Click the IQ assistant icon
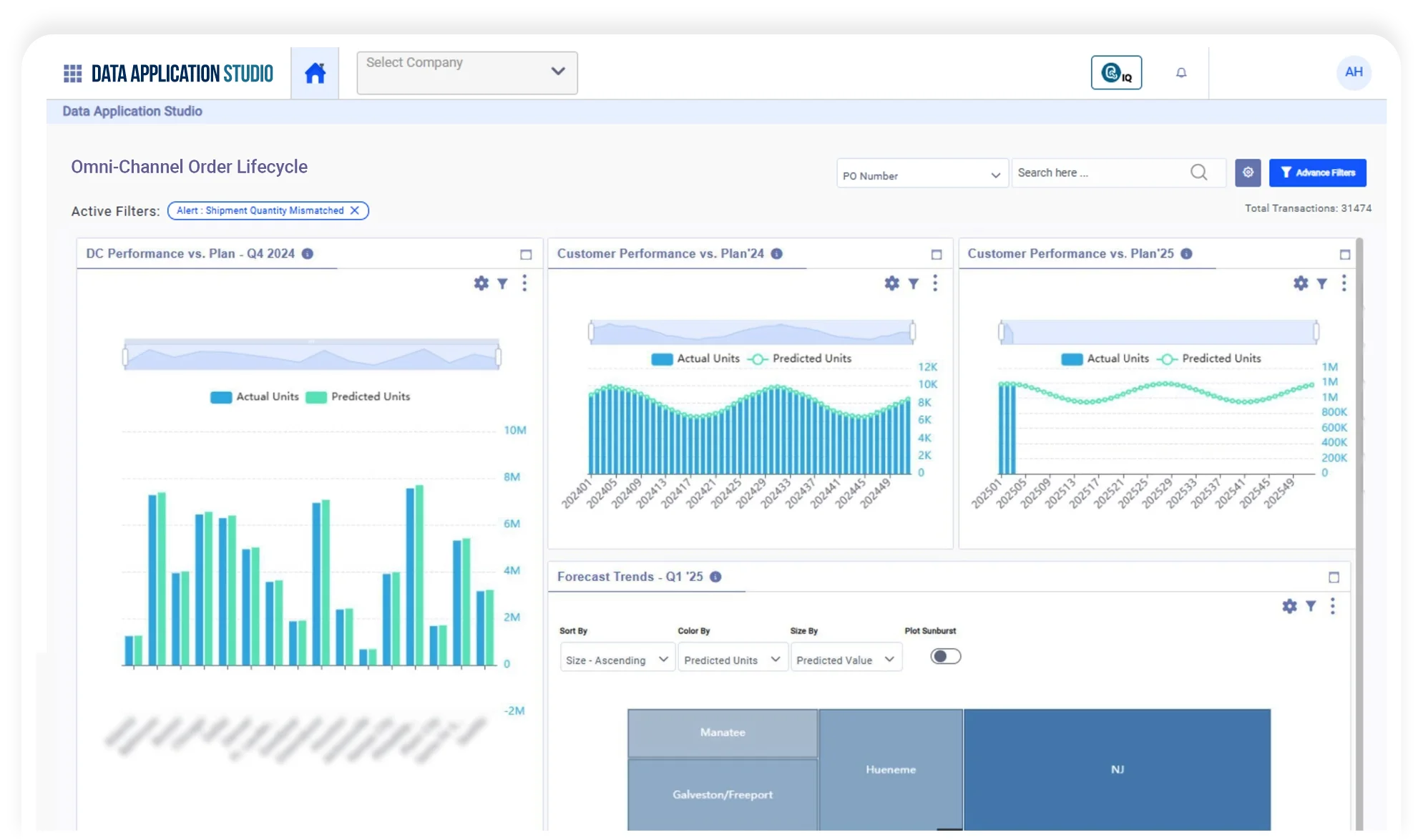Viewport: 1423px width, 840px height. (1115, 72)
